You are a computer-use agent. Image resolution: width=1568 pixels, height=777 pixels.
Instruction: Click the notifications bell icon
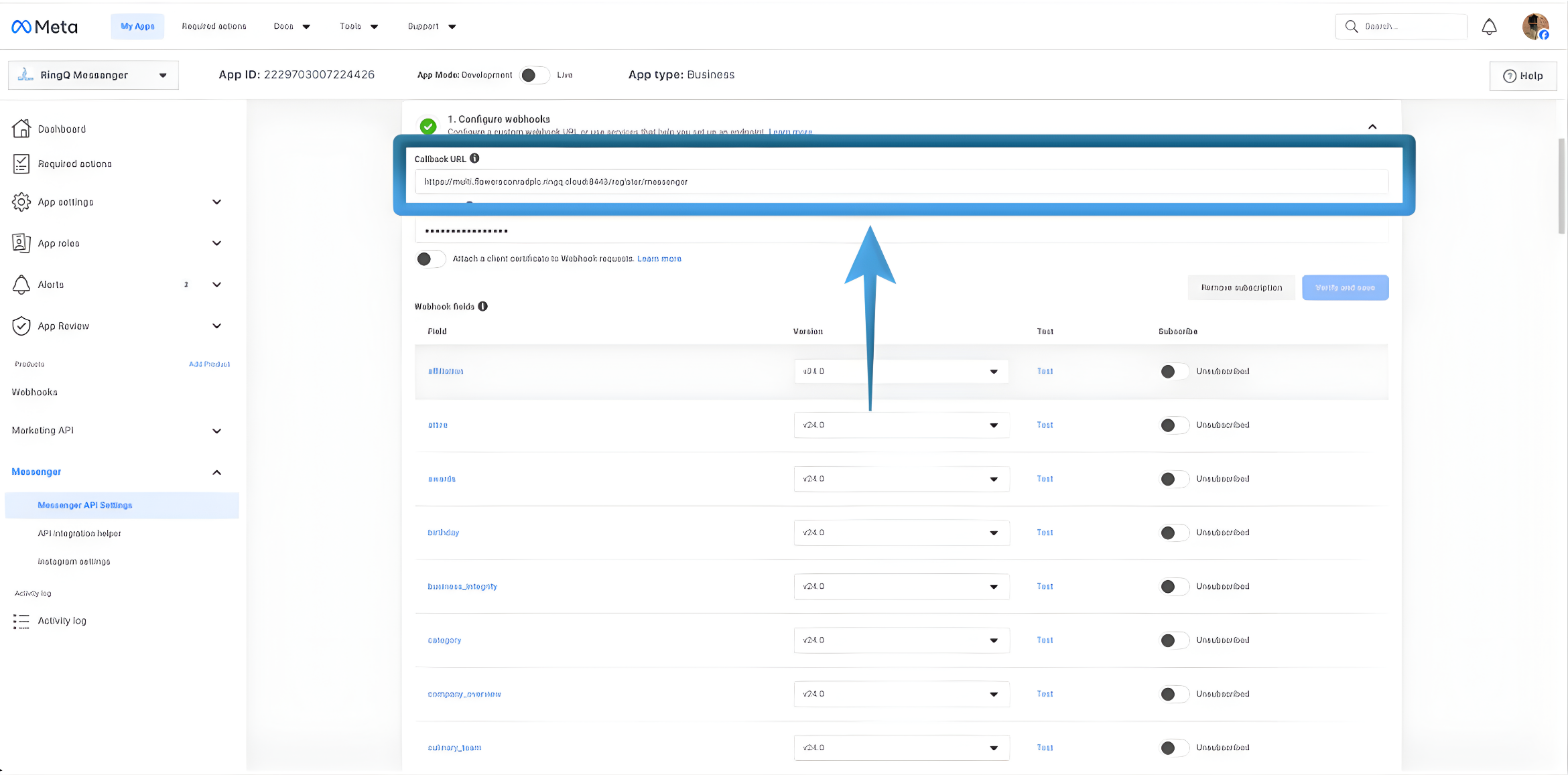(1489, 26)
